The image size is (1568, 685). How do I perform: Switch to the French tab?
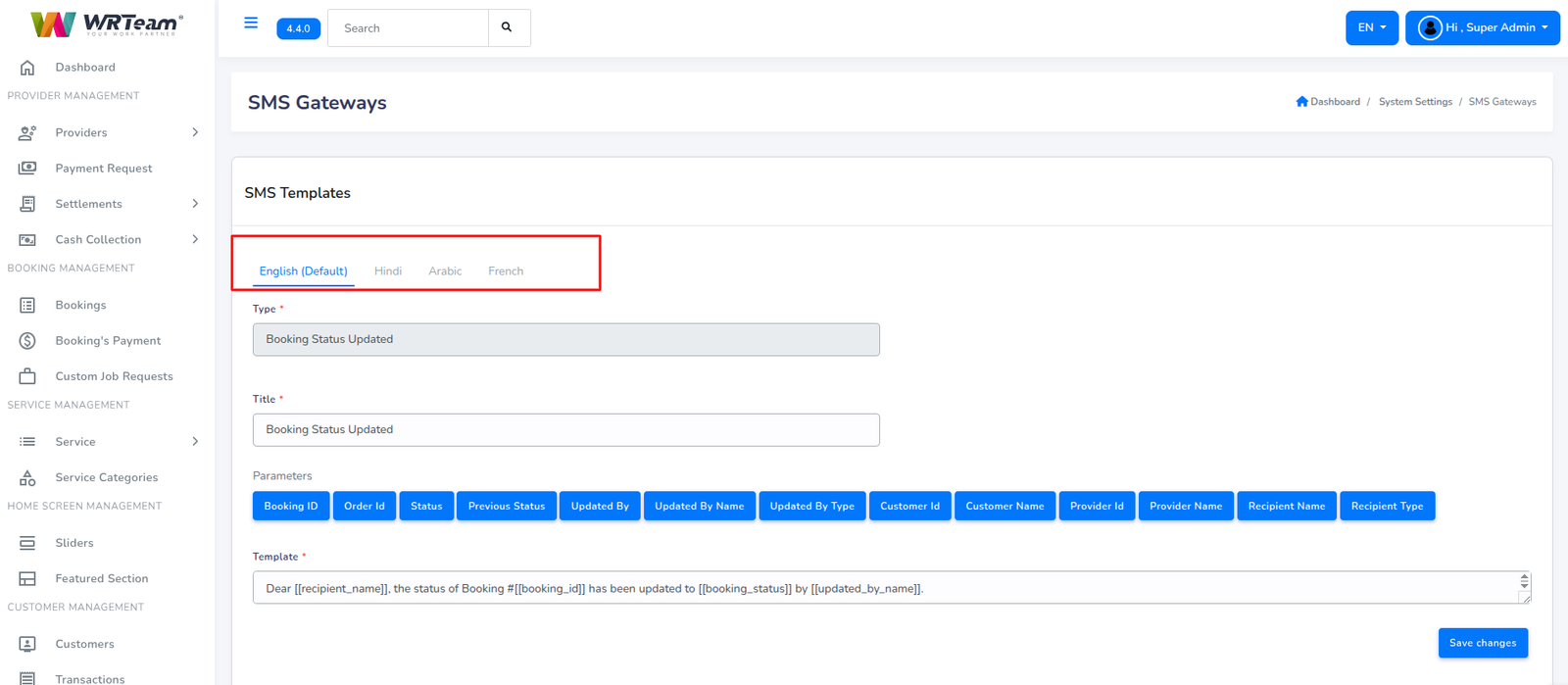(506, 271)
